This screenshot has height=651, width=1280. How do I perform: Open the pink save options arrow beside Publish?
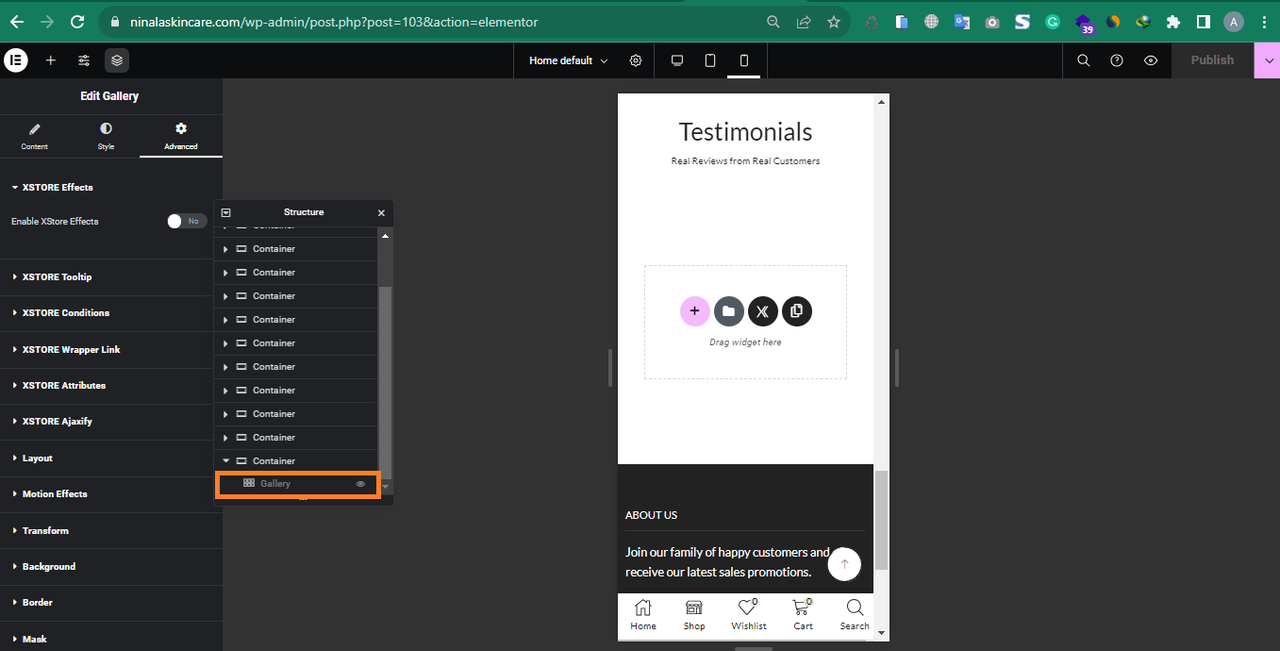[x=1267, y=60]
